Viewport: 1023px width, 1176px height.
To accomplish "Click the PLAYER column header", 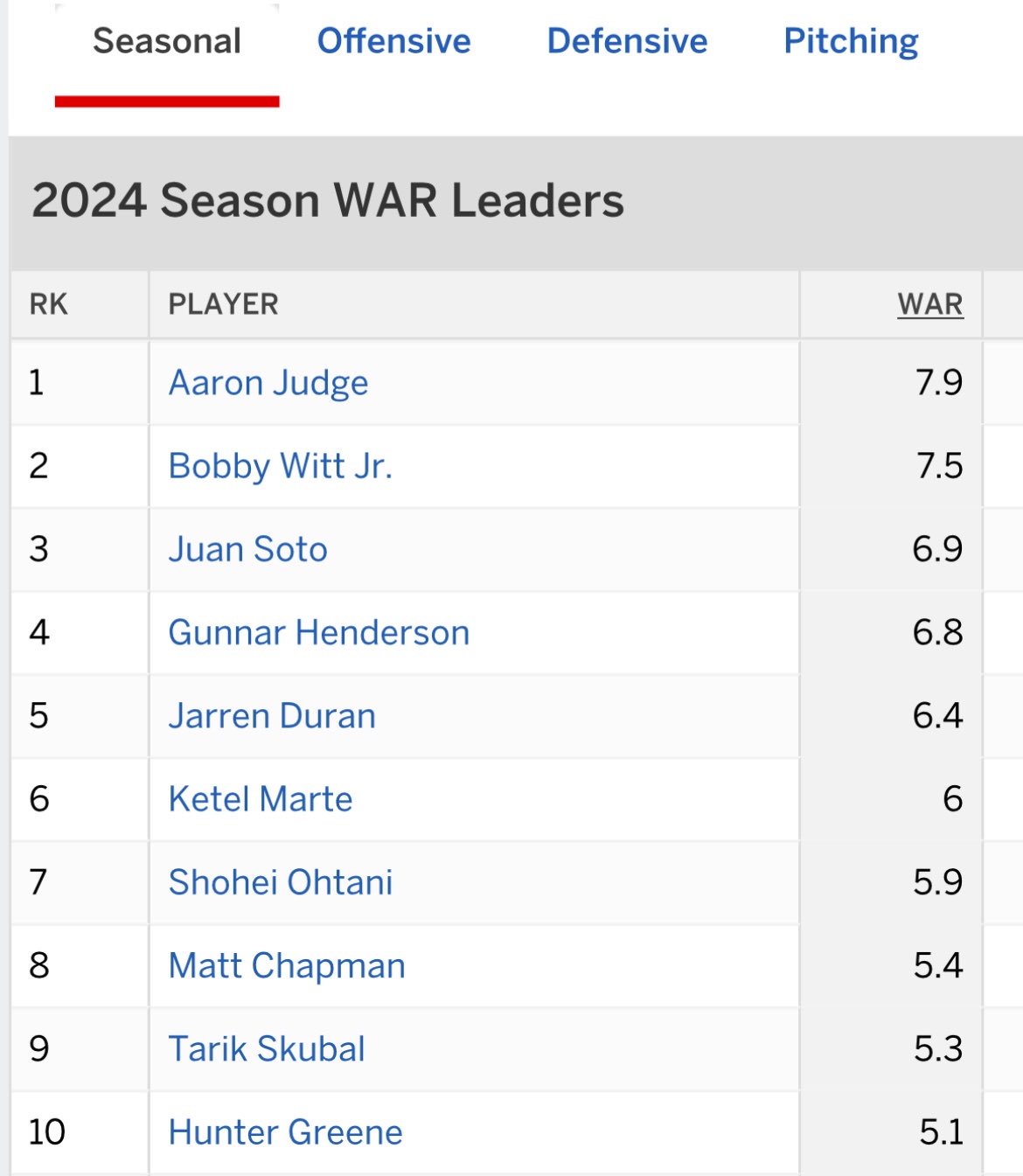I will (x=223, y=304).
